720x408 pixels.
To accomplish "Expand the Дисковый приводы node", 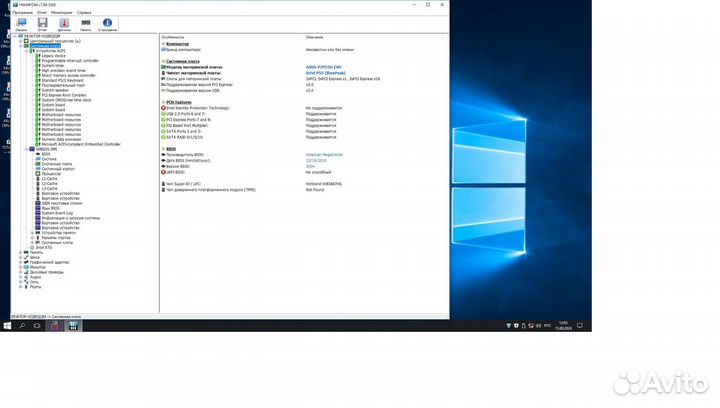I will click(x=21, y=272).
